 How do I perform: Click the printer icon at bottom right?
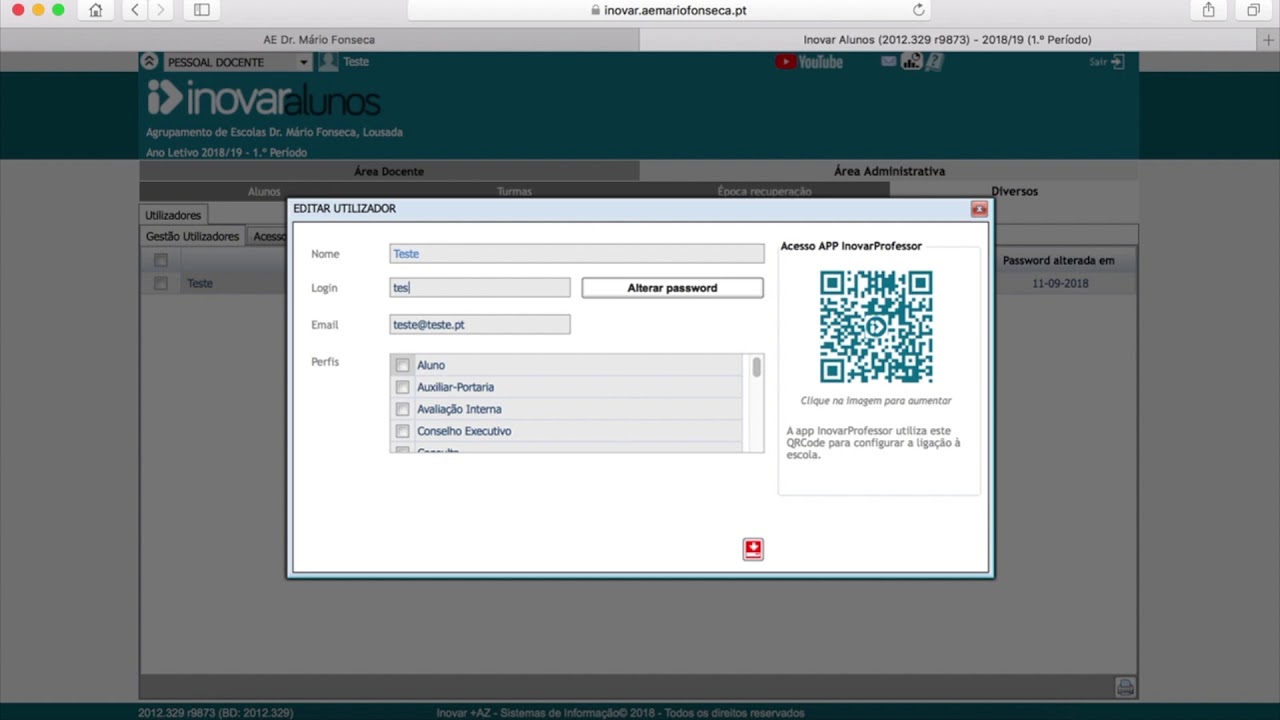1125,687
